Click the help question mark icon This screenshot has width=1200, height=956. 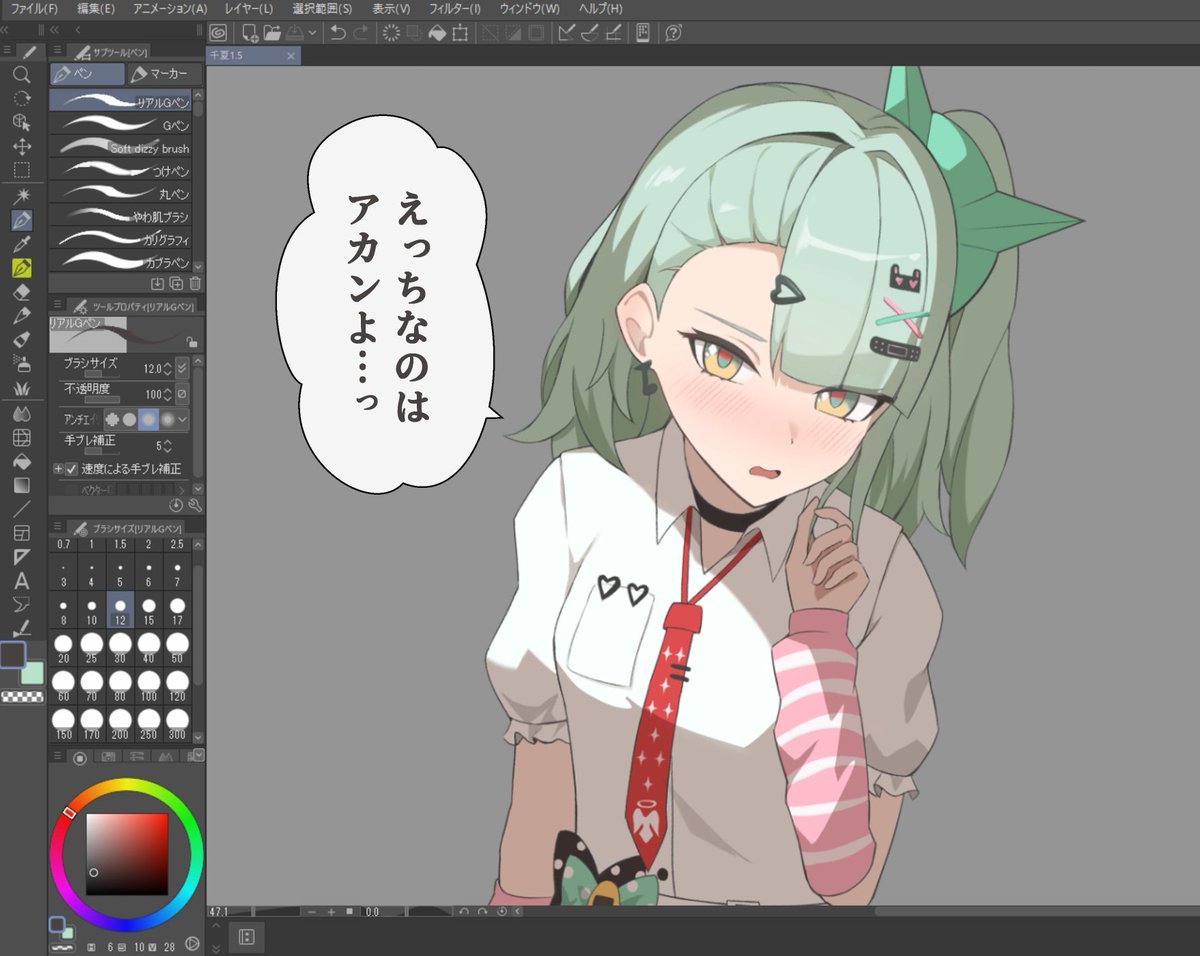tap(673, 32)
